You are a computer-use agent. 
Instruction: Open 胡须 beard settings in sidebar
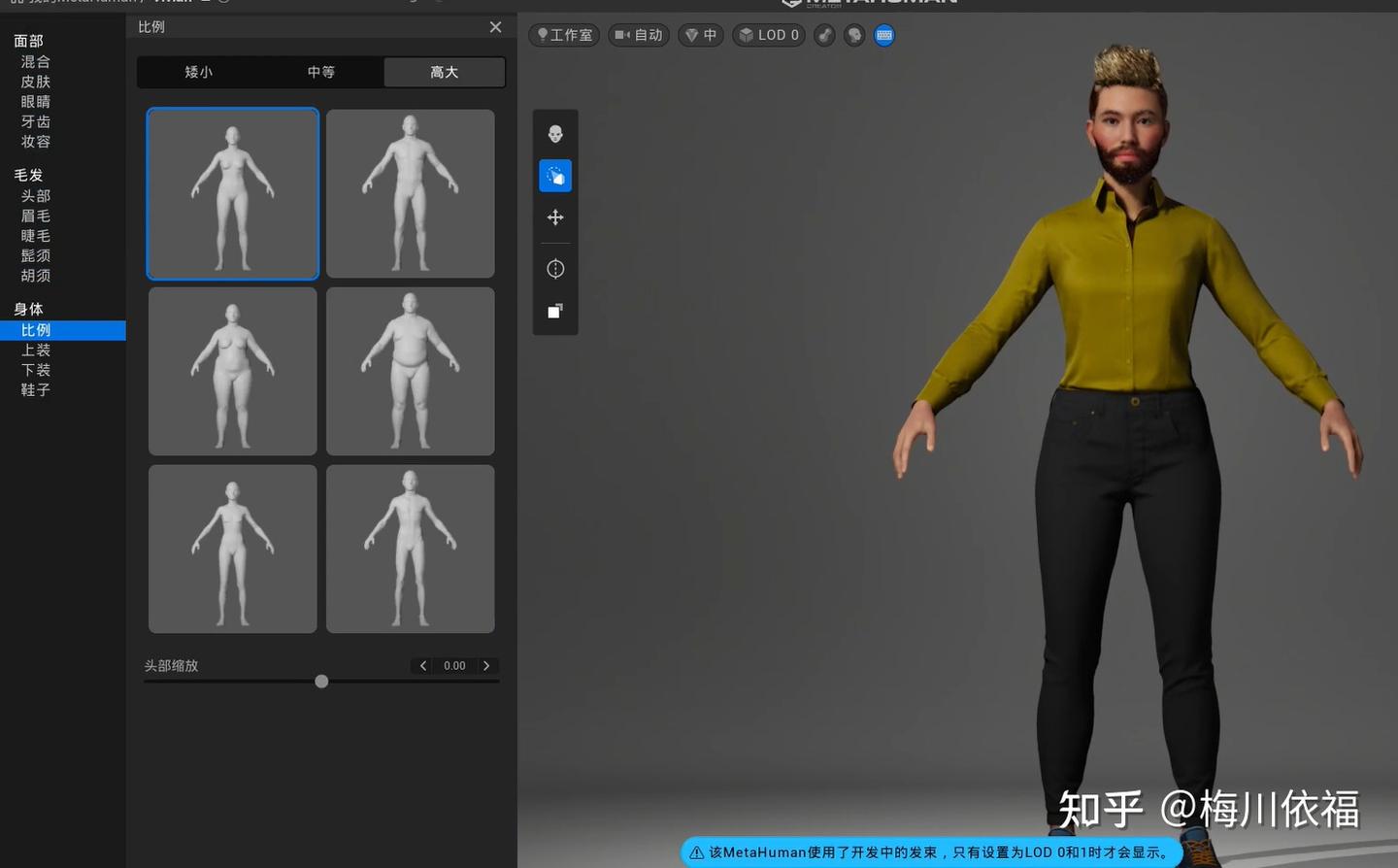[35, 275]
